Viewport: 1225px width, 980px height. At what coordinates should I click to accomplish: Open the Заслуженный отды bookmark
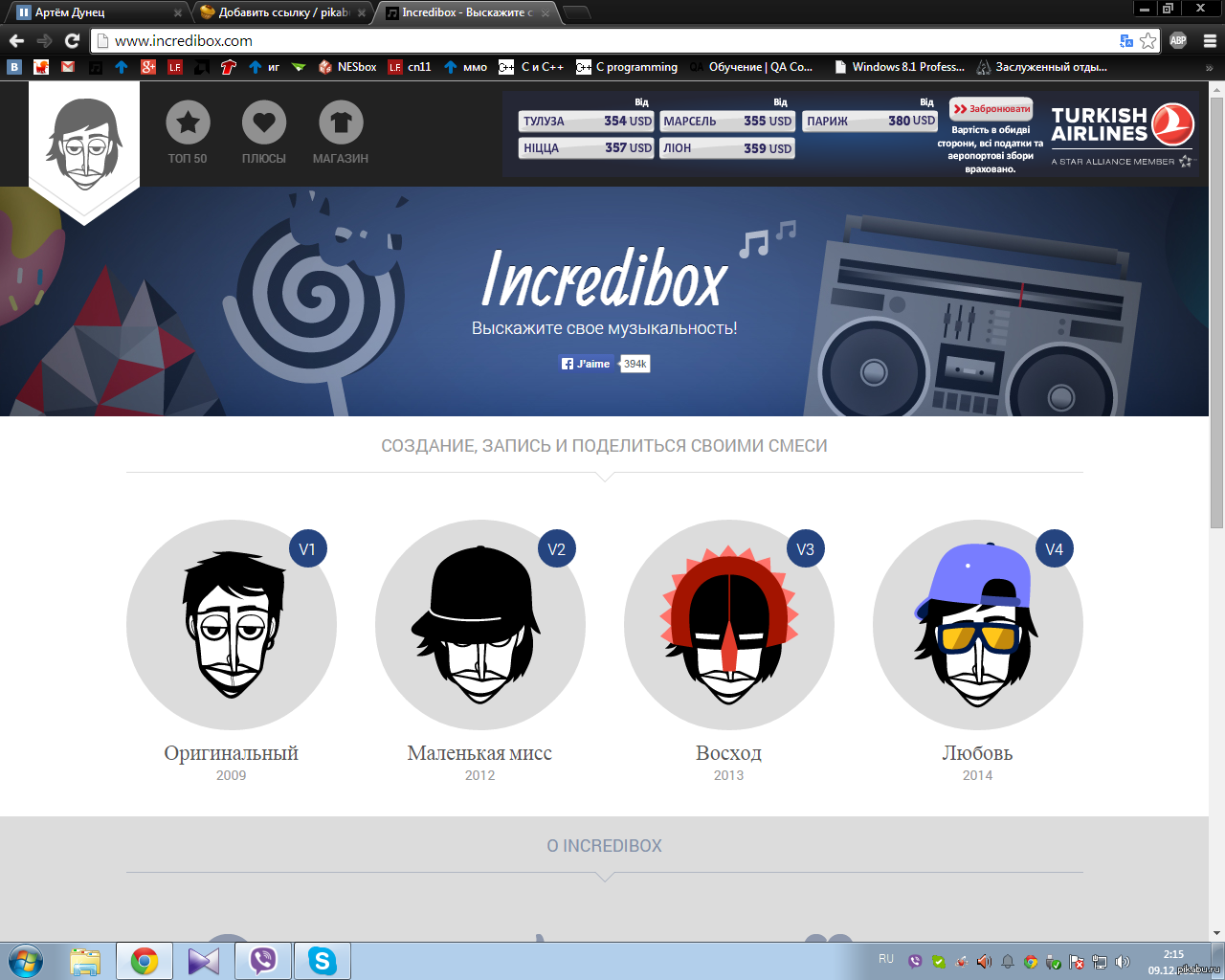1041,67
